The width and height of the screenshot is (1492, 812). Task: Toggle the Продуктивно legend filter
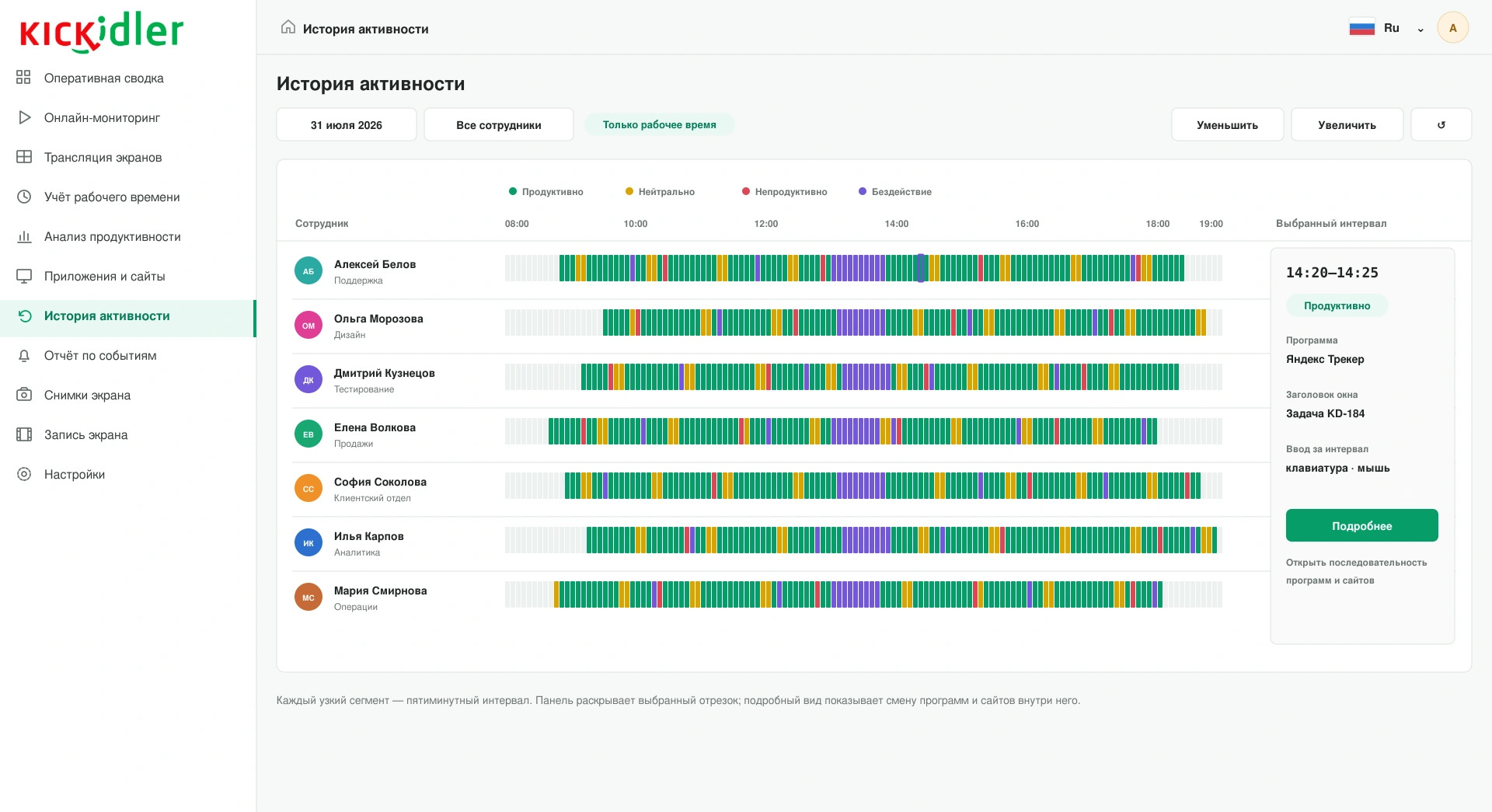(x=546, y=192)
